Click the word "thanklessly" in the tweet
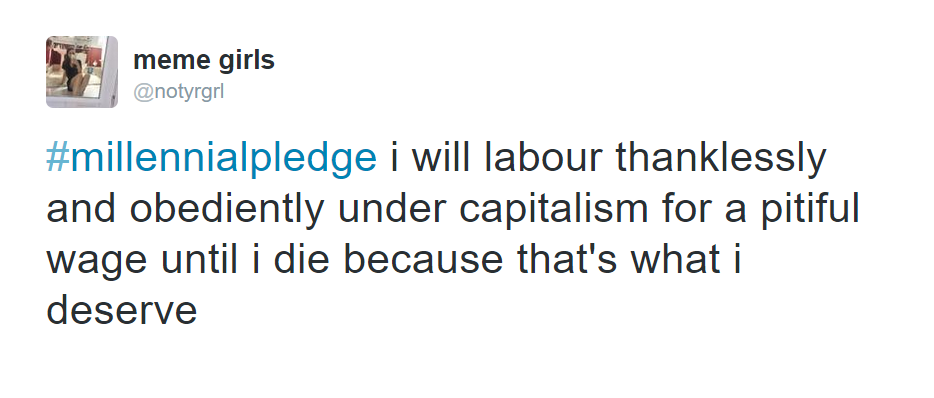 (721, 159)
